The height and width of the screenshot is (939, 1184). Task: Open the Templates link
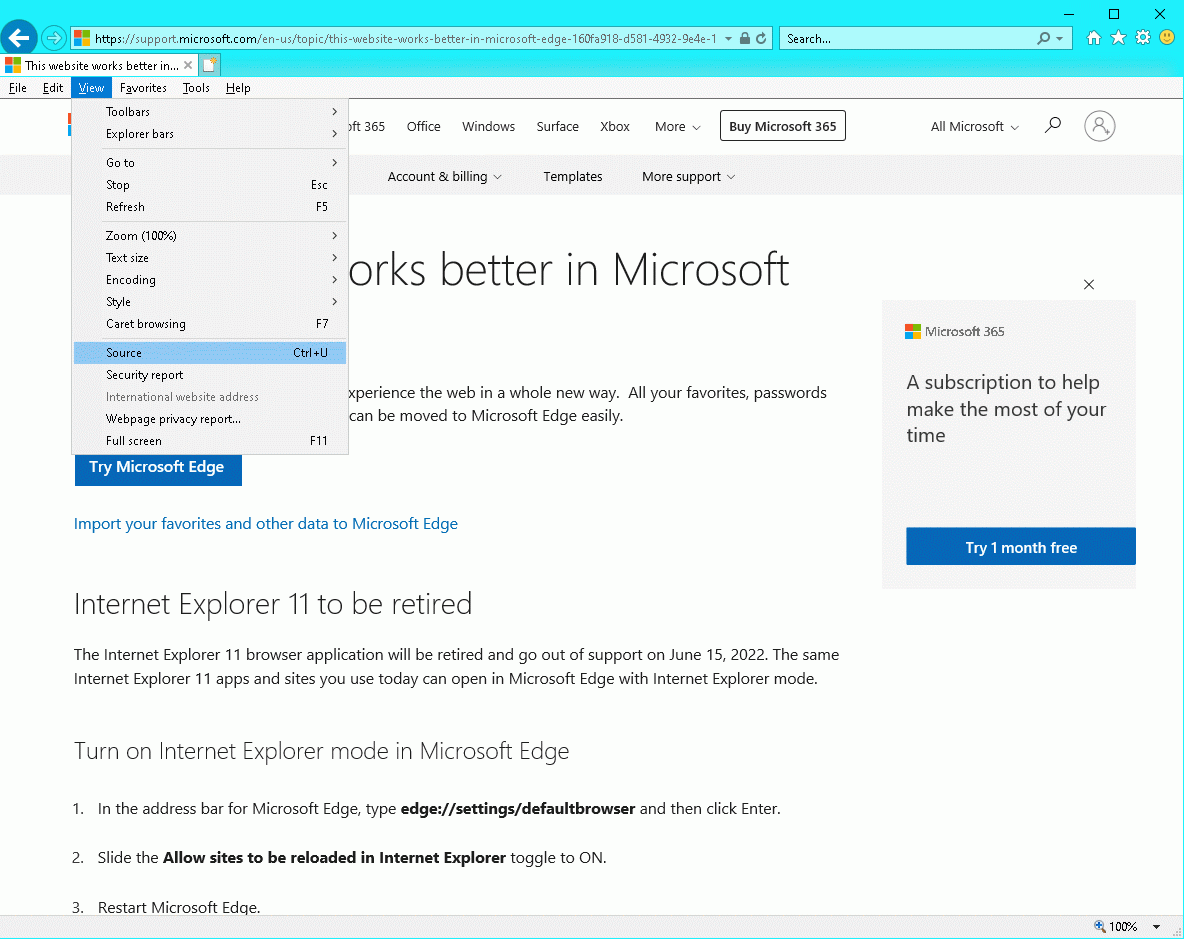[572, 177]
